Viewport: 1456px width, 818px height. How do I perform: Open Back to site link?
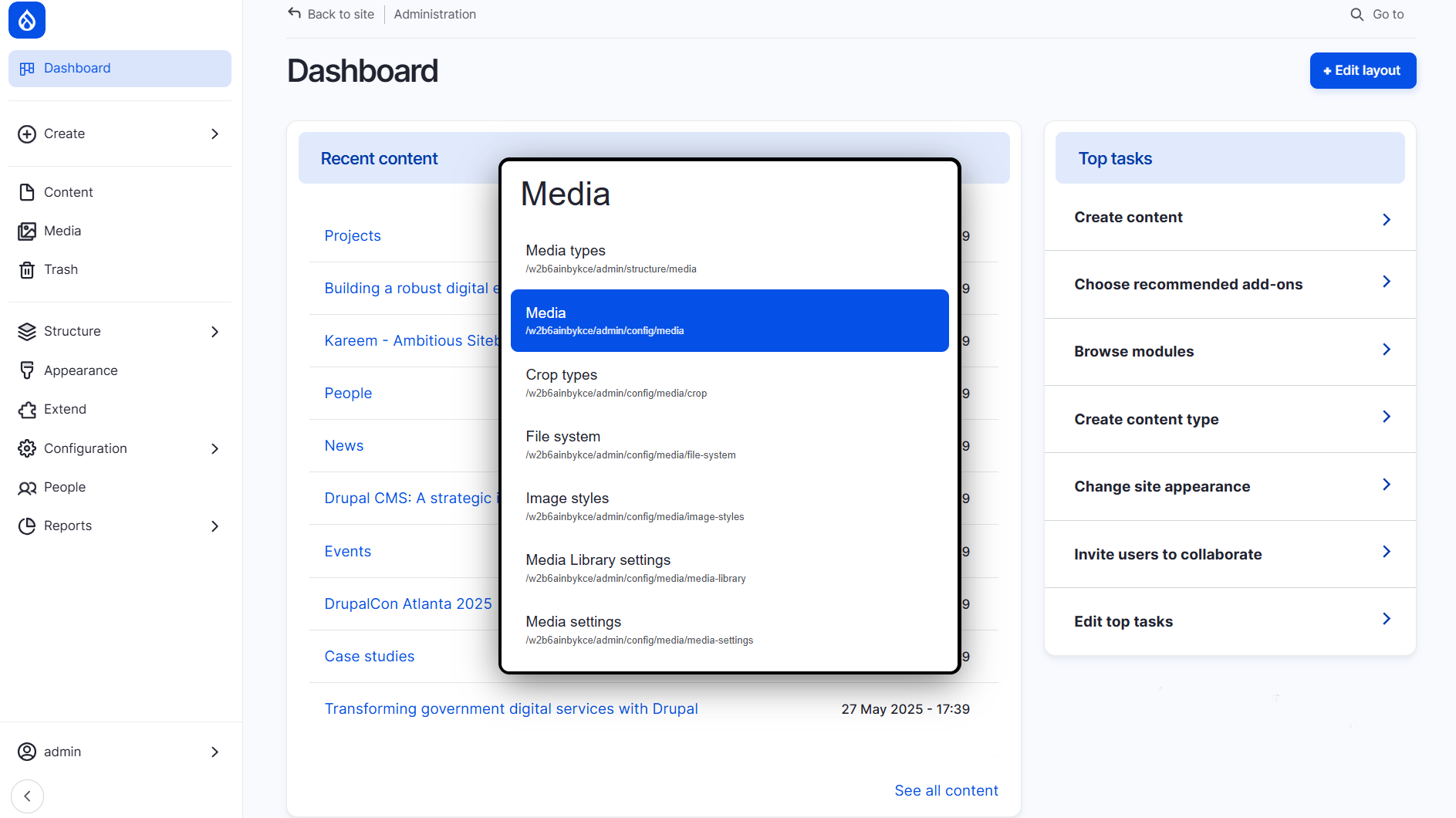coord(331,14)
